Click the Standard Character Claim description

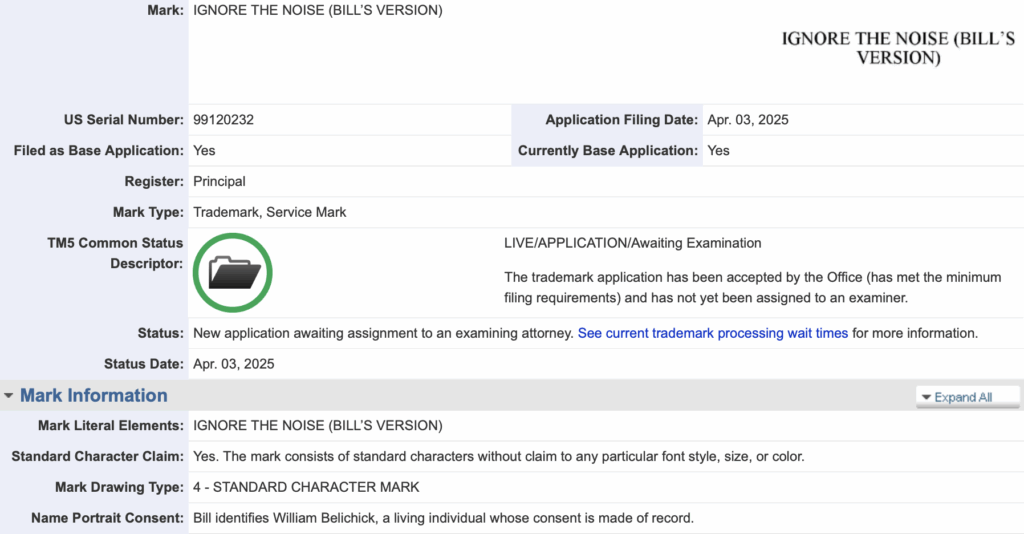click(498, 457)
